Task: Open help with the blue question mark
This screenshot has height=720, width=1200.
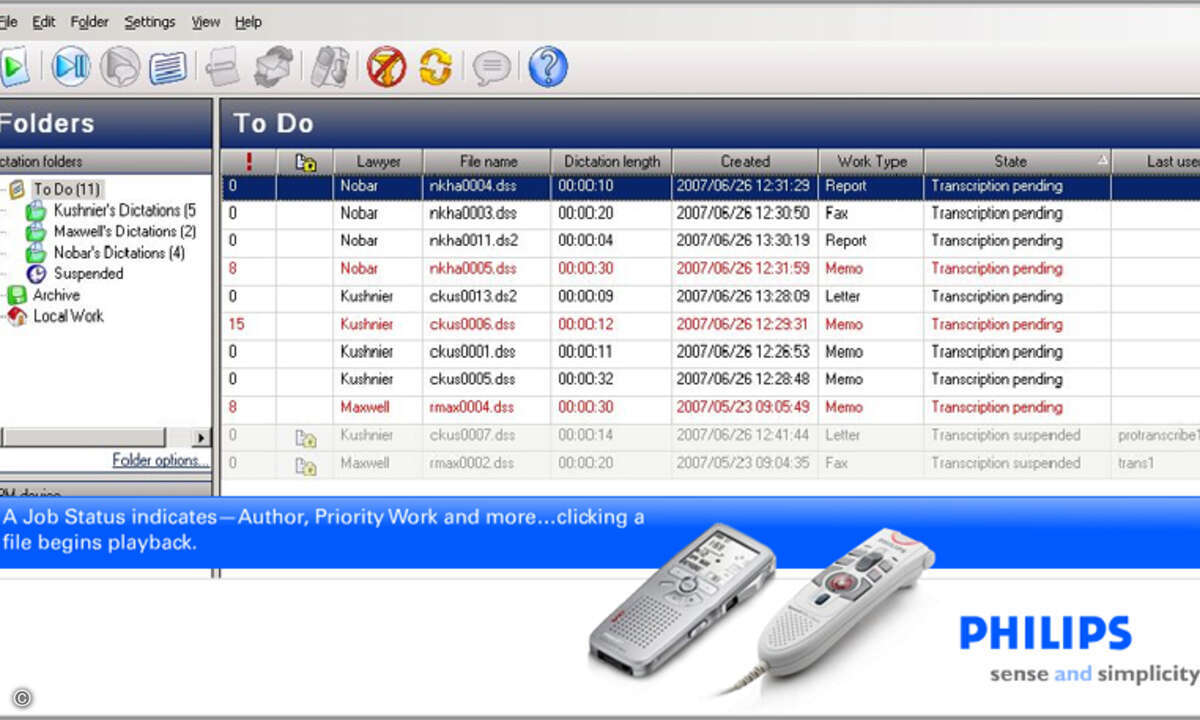Action: tap(548, 67)
